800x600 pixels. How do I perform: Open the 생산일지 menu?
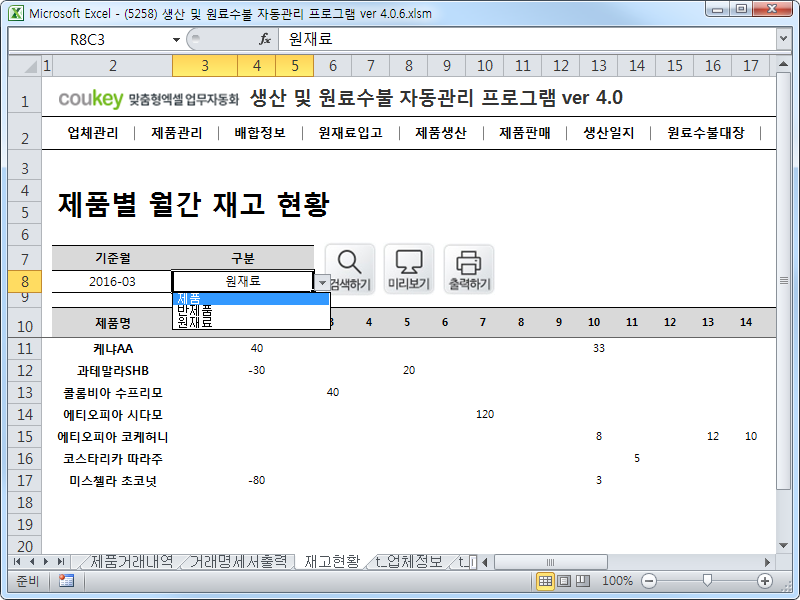point(609,133)
